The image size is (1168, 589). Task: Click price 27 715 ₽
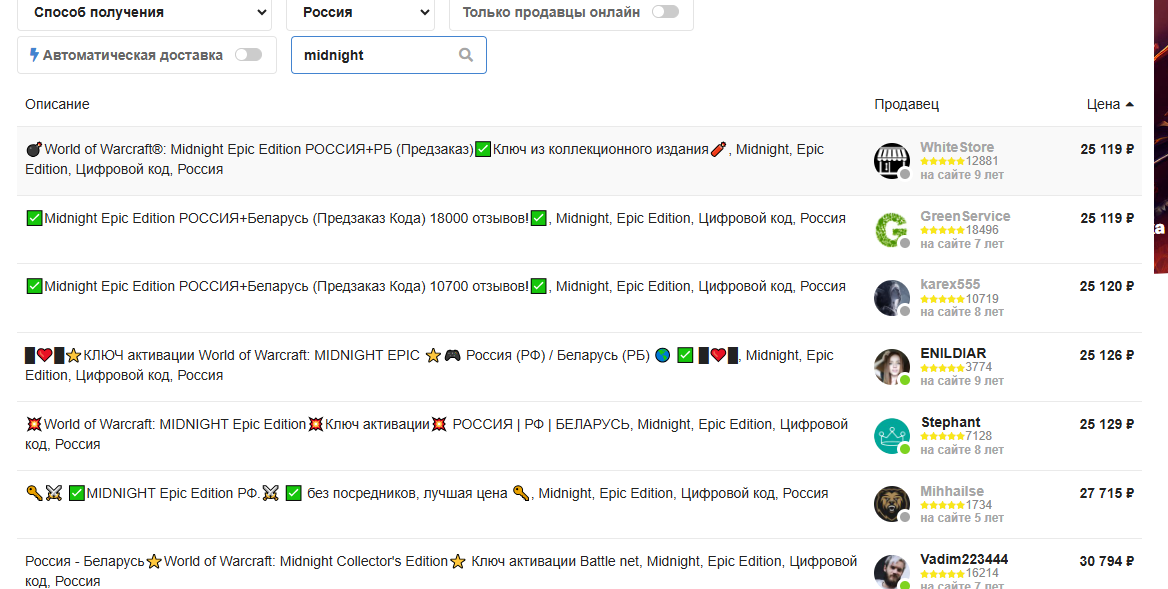[1107, 493]
